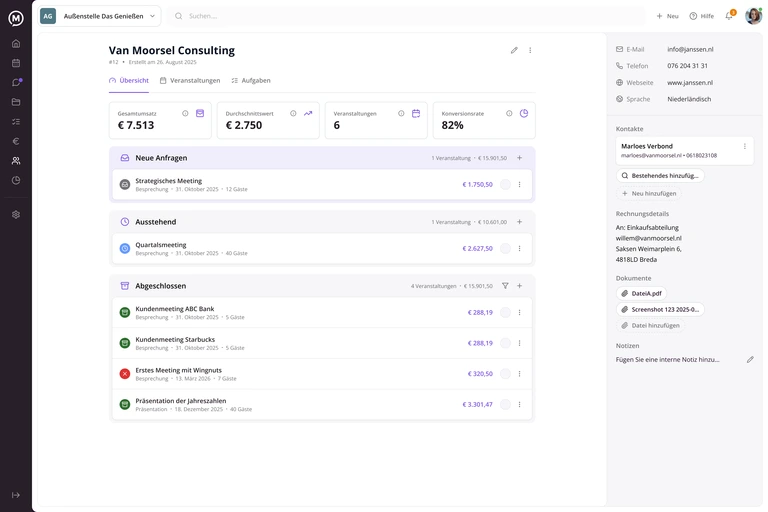Toggle circle selector for Strategisches Meeting
The width and height of the screenshot is (768, 512).
click(x=505, y=185)
